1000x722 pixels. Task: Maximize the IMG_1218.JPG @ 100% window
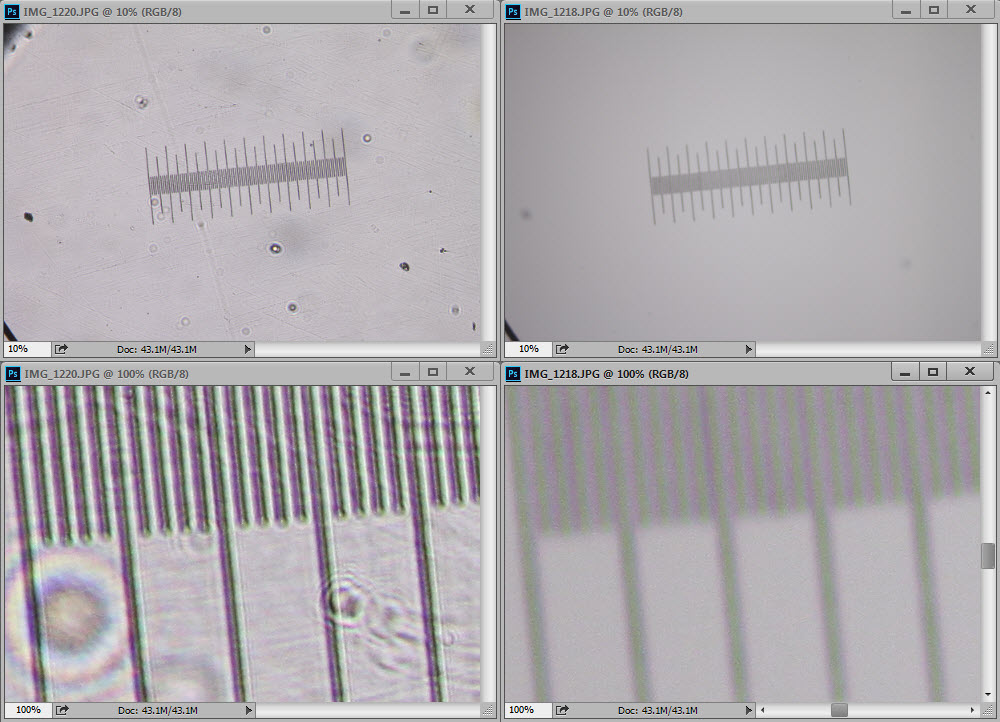[933, 372]
